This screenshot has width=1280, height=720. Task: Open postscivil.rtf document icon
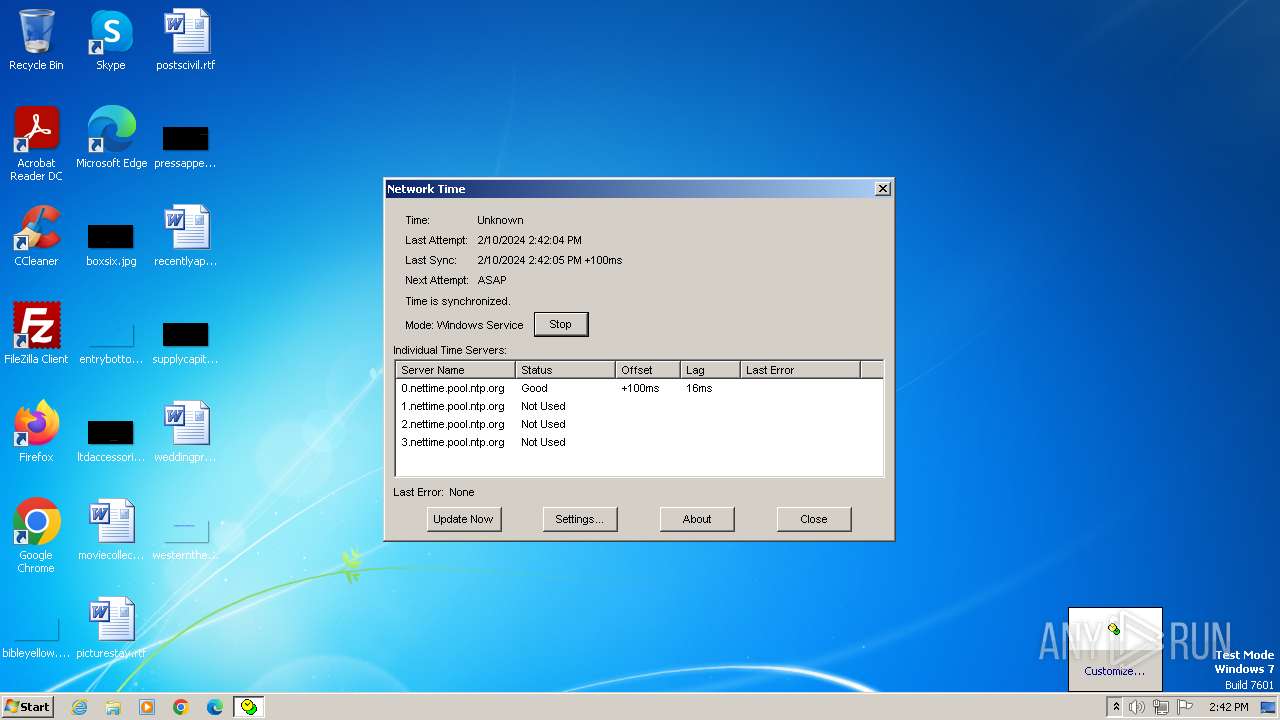[x=186, y=40]
